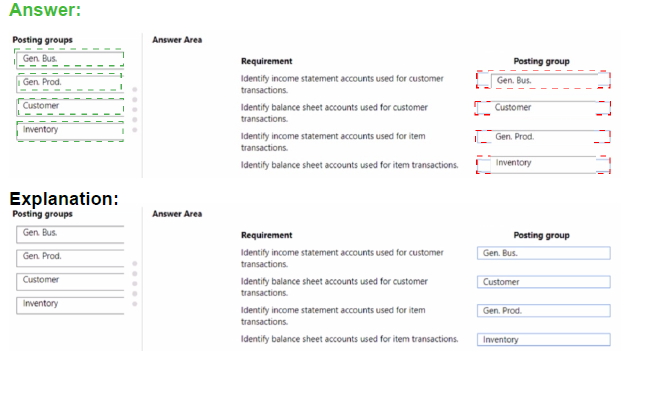Click Inventory answer box with red dashes
The height and width of the screenshot is (393, 651).
point(543,164)
